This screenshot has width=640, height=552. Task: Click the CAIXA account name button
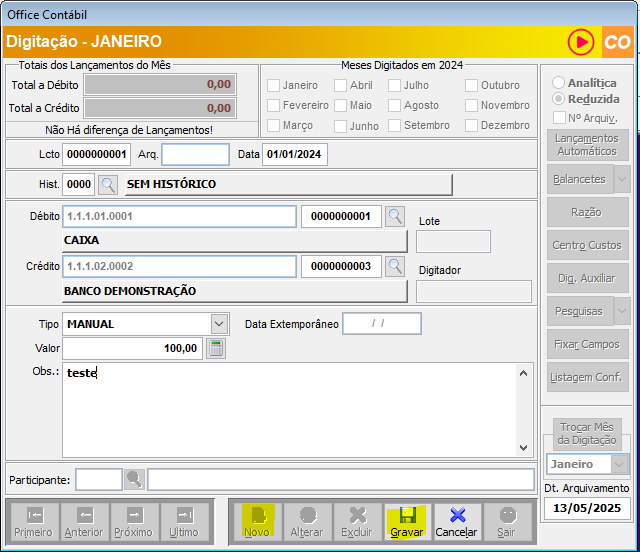[x=234, y=241]
